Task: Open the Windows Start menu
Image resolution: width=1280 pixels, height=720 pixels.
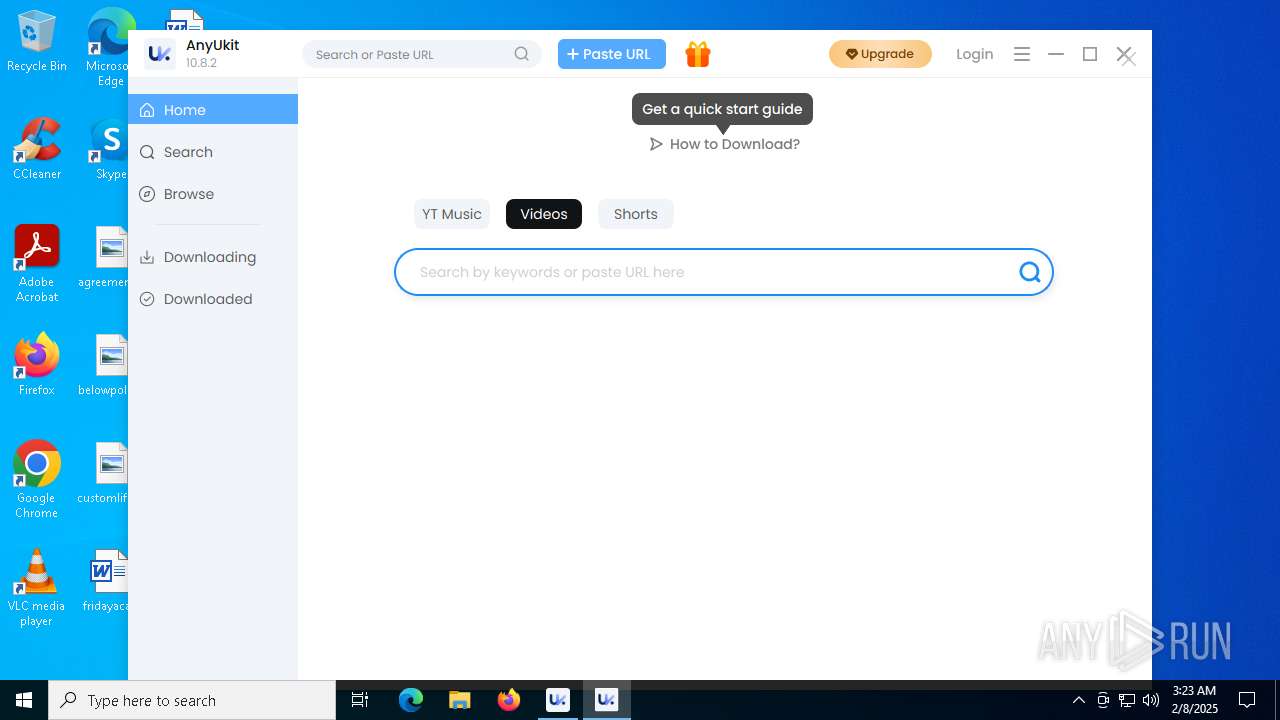Action: pyautogui.click(x=24, y=700)
